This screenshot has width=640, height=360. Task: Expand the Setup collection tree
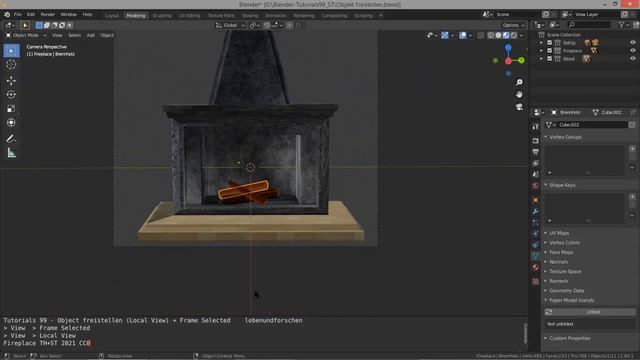click(541, 42)
